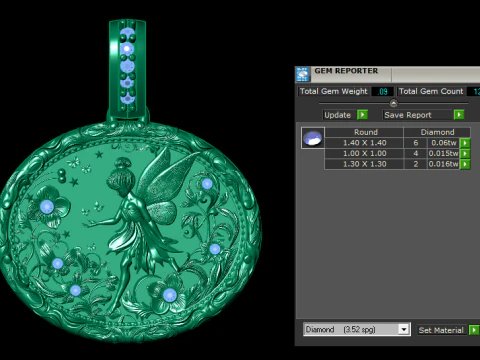Image resolution: width=480 pixels, height=360 pixels.
Task: Click the 'Total Gem Weight' label
Action: 333,91
